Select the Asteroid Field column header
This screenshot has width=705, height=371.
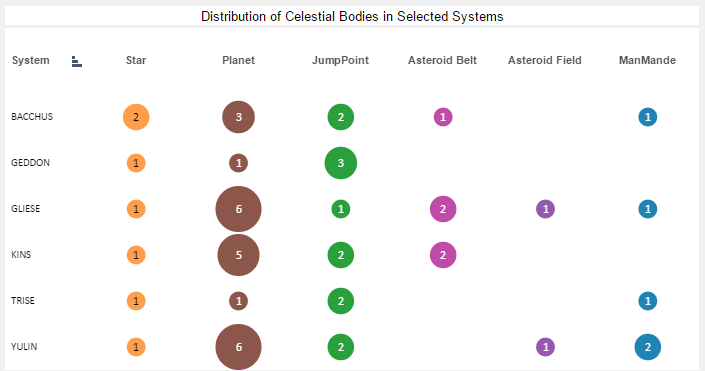pos(545,60)
